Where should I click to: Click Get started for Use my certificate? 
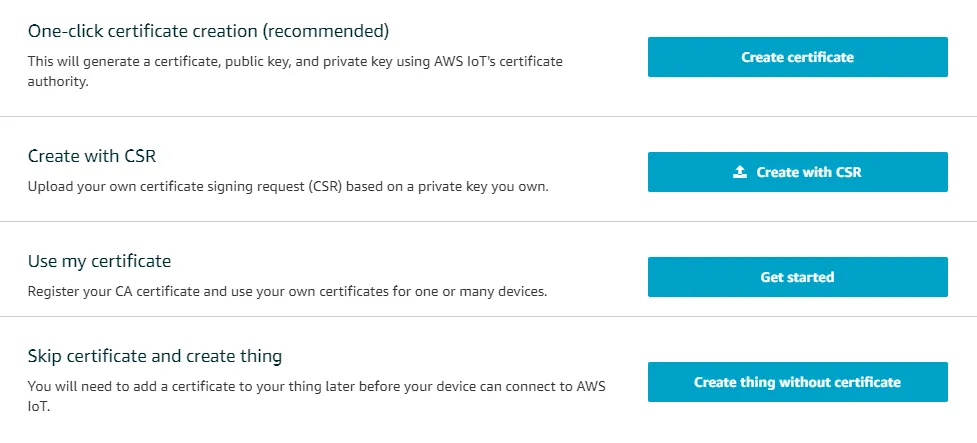pyautogui.click(x=798, y=277)
